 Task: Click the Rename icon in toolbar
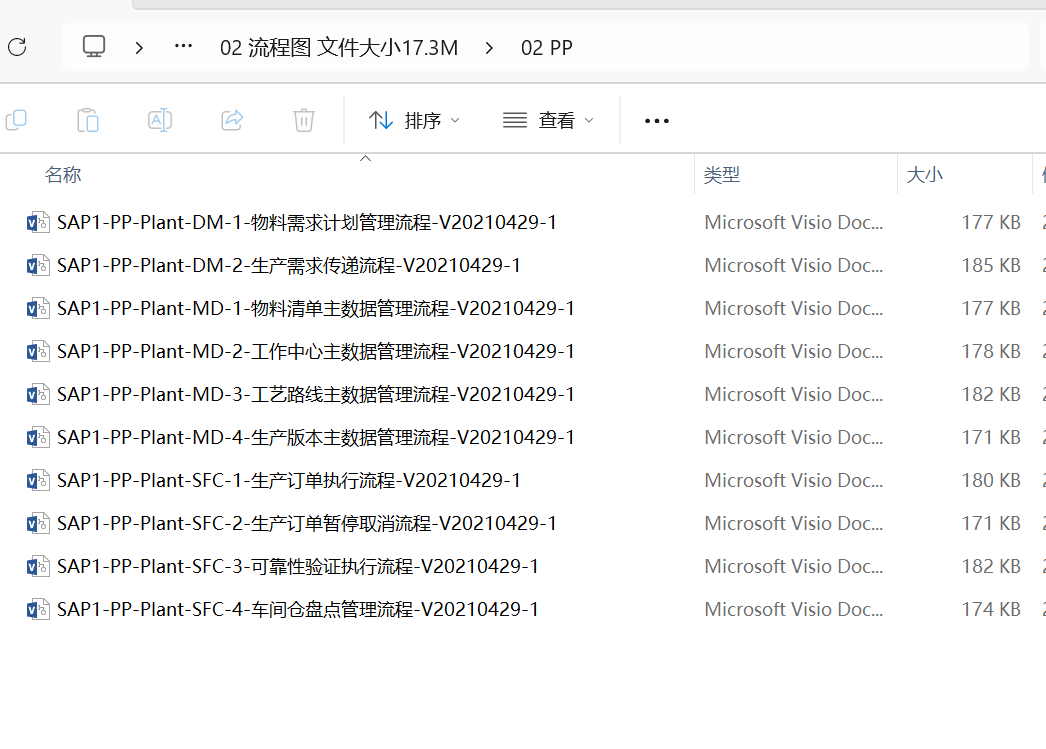160,121
